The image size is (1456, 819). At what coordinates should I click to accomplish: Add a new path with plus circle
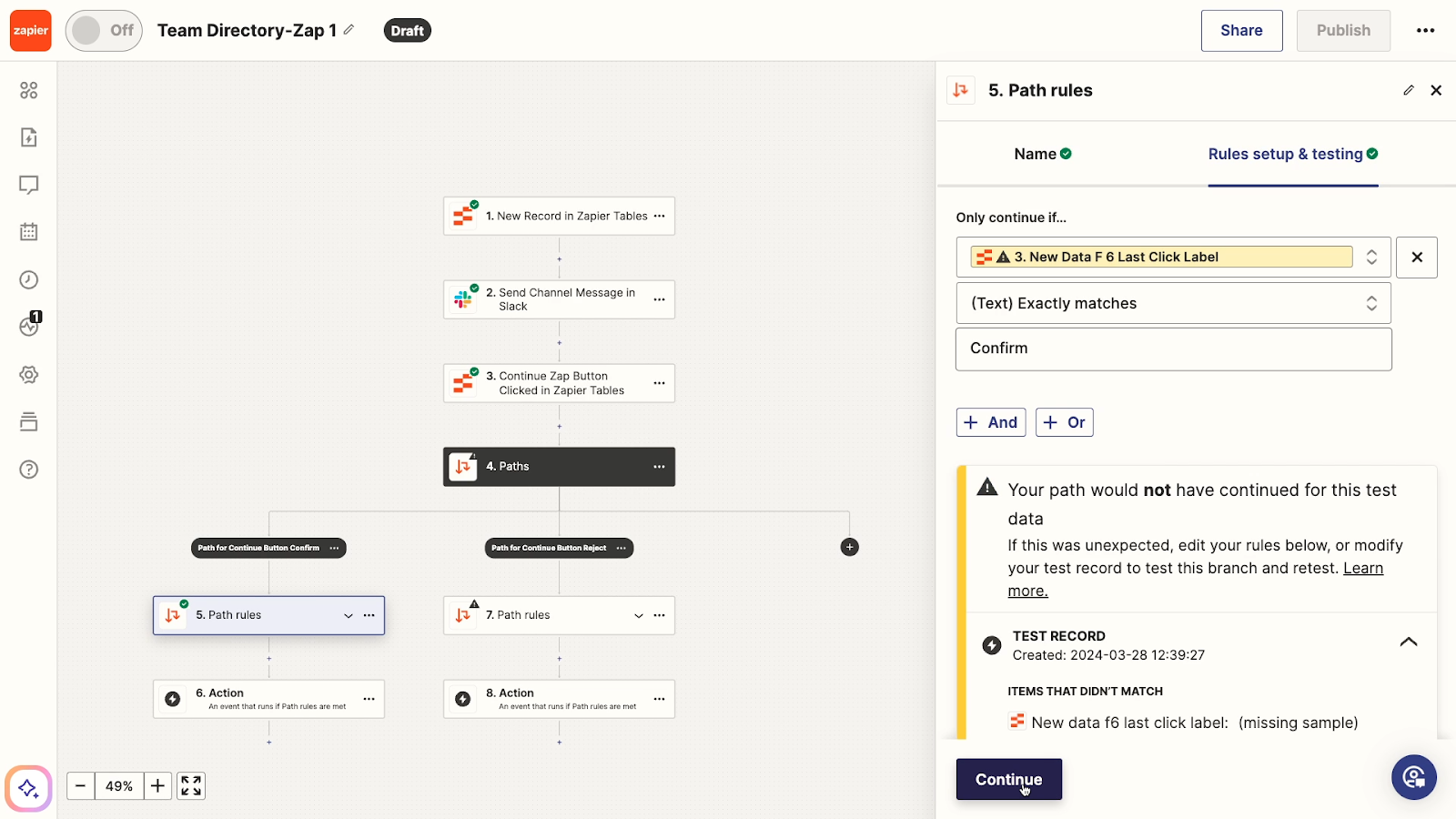point(850,547)
